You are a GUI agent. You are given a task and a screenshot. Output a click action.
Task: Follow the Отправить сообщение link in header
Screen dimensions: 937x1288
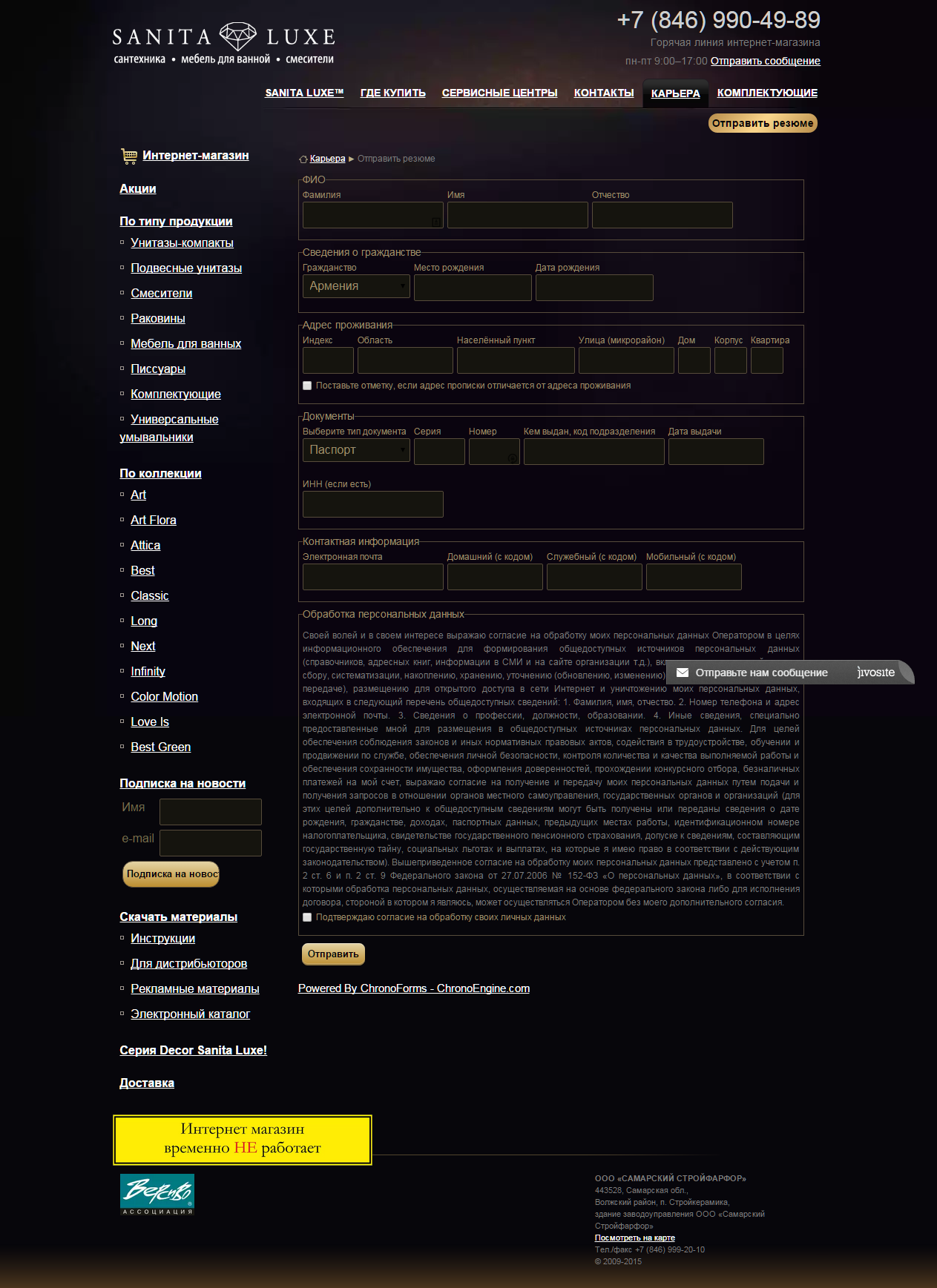(x=765, y=61)
